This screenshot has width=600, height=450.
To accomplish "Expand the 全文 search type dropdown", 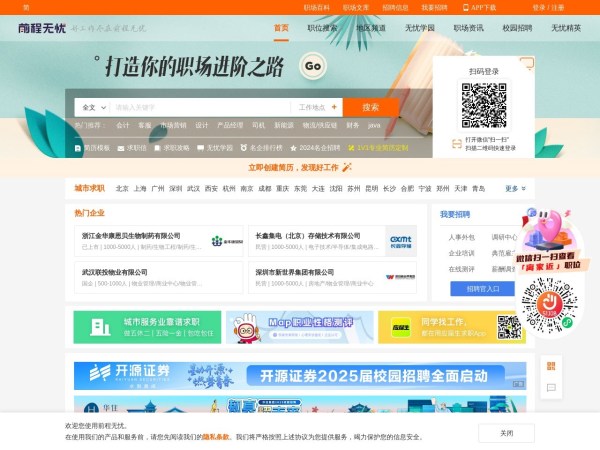I will pyautogui.click(x=92, y=107).
